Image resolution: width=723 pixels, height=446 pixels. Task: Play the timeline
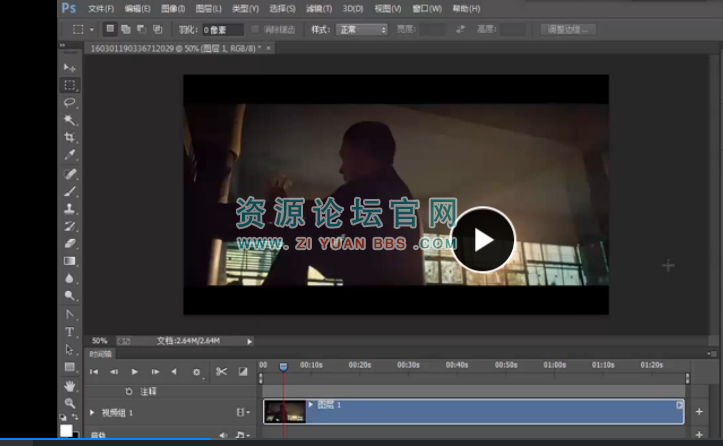[x=135, y=372]
